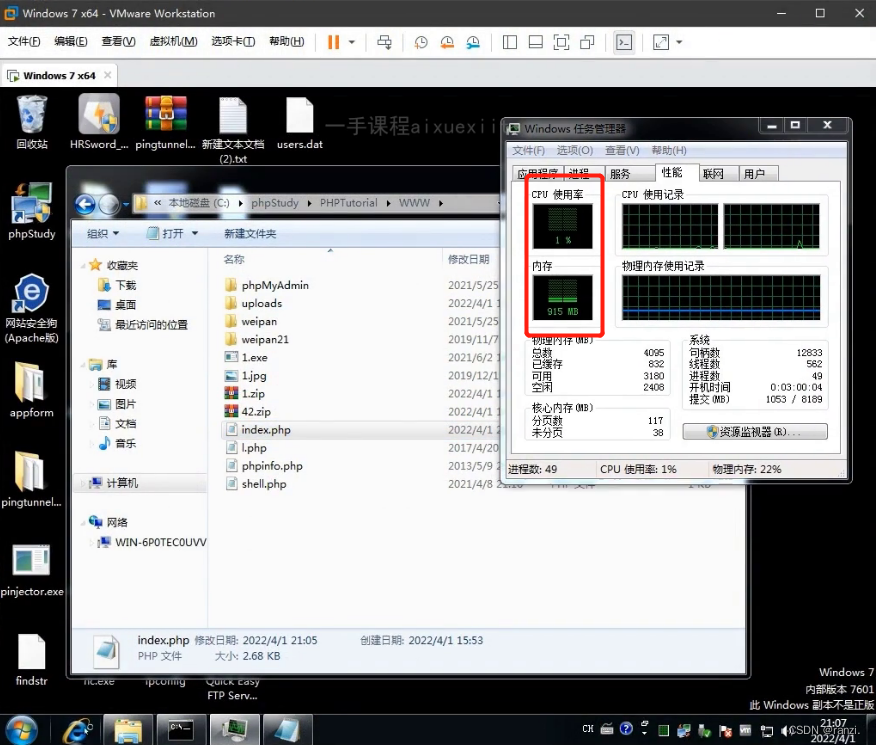The image size is (876, 745).
Task: Click the Windows Start orb
Action: tap(22, 730)
